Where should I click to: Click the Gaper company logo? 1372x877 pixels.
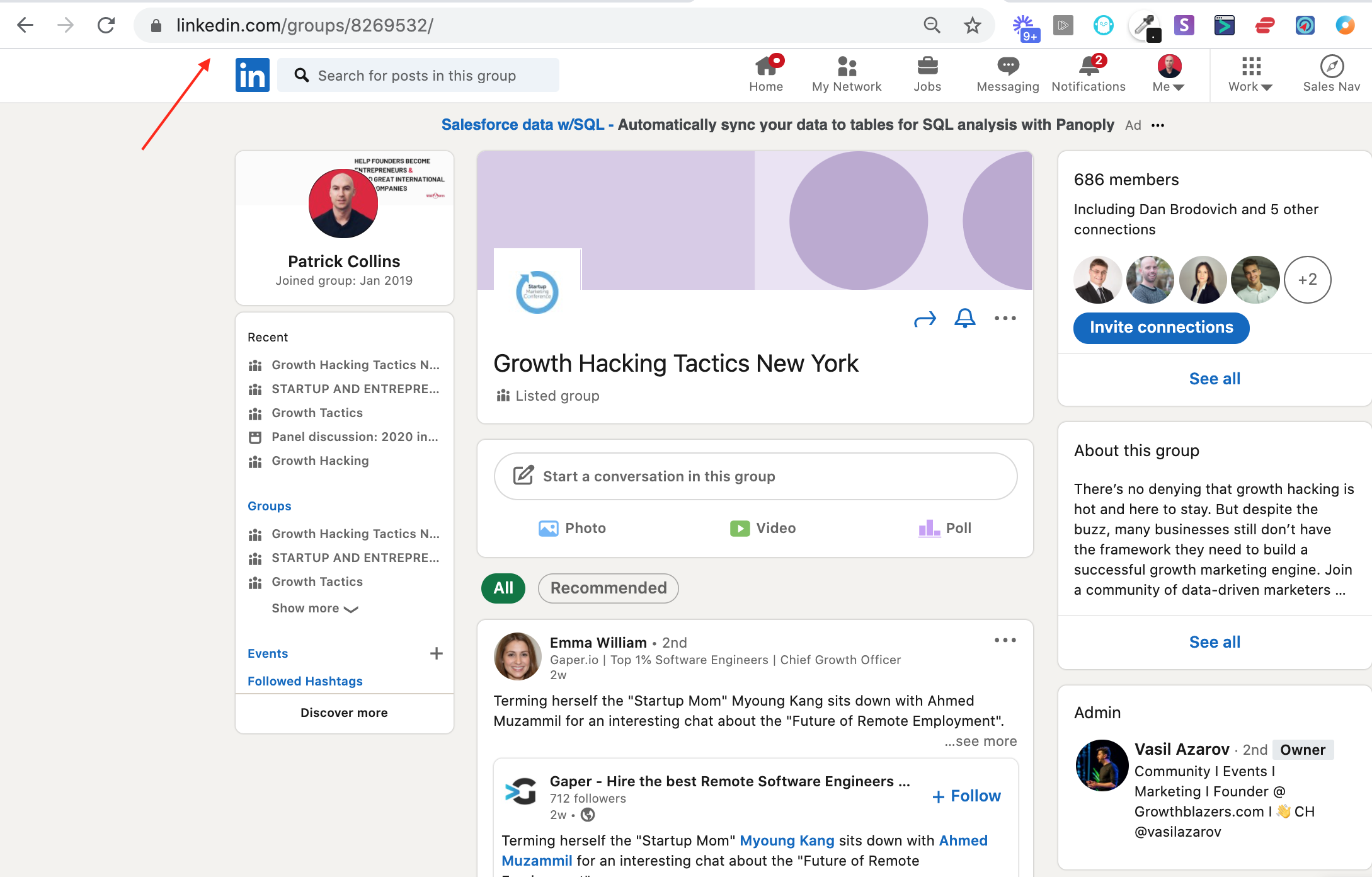[x=521, y=791]
